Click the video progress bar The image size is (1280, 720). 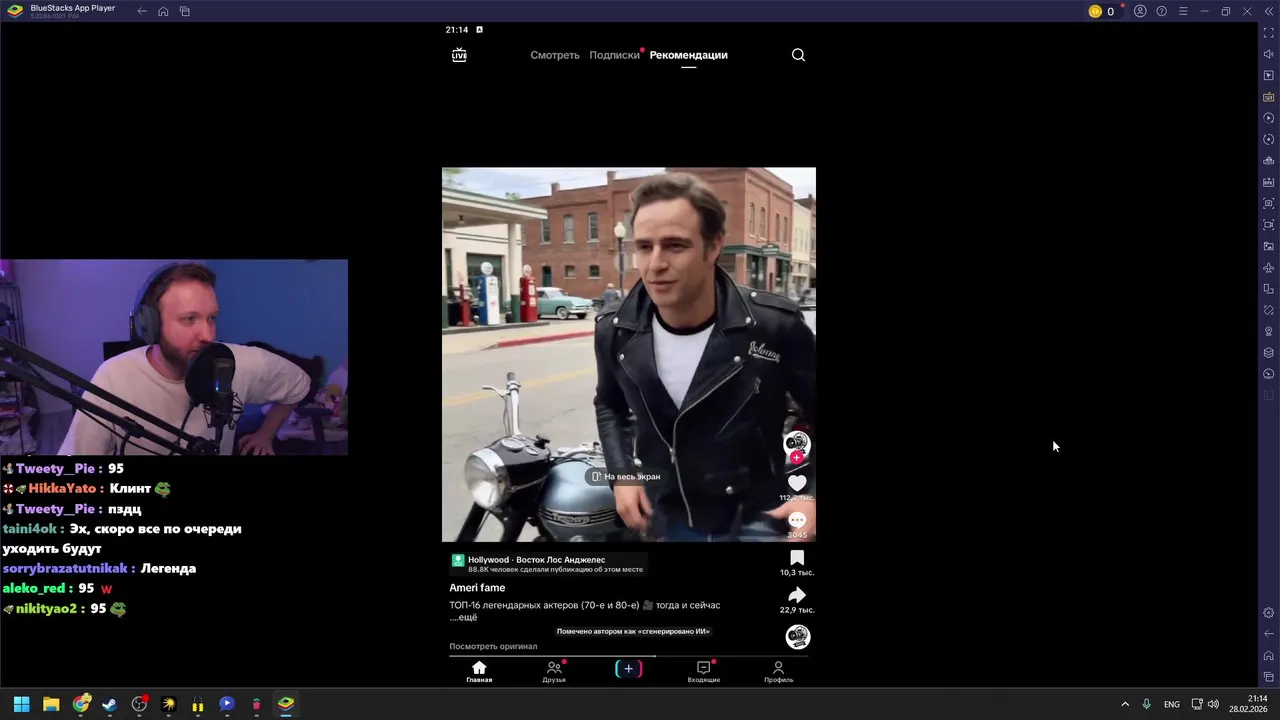(x=629, y=656)
